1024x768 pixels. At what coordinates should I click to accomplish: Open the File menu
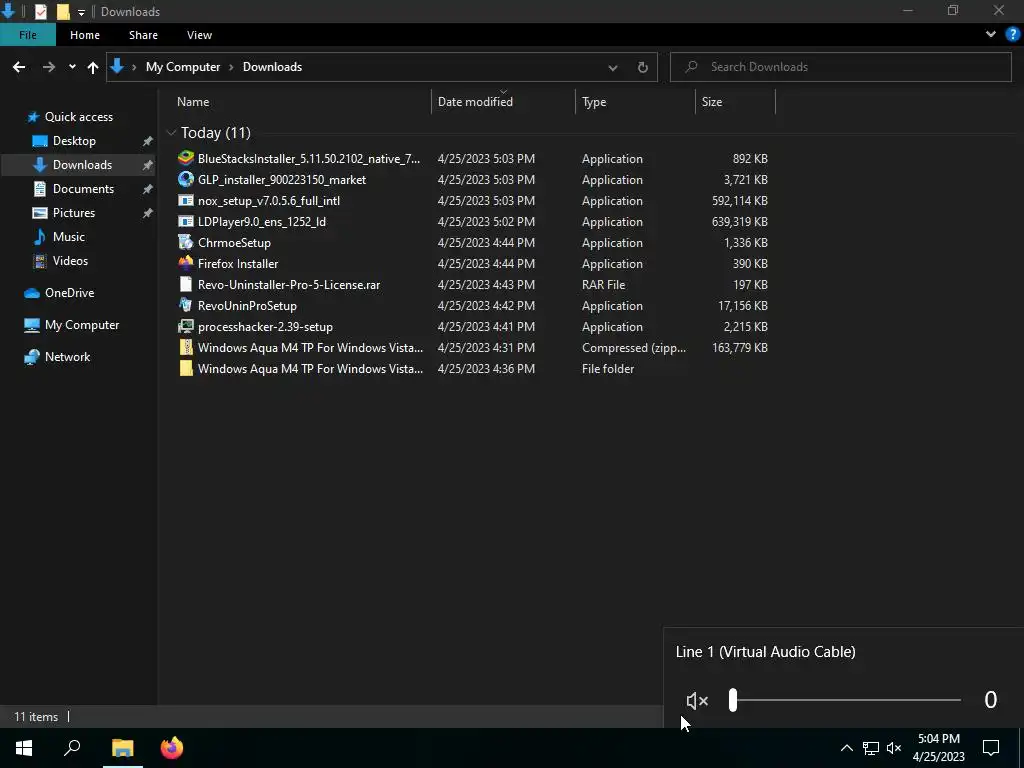tap(28, 35)
